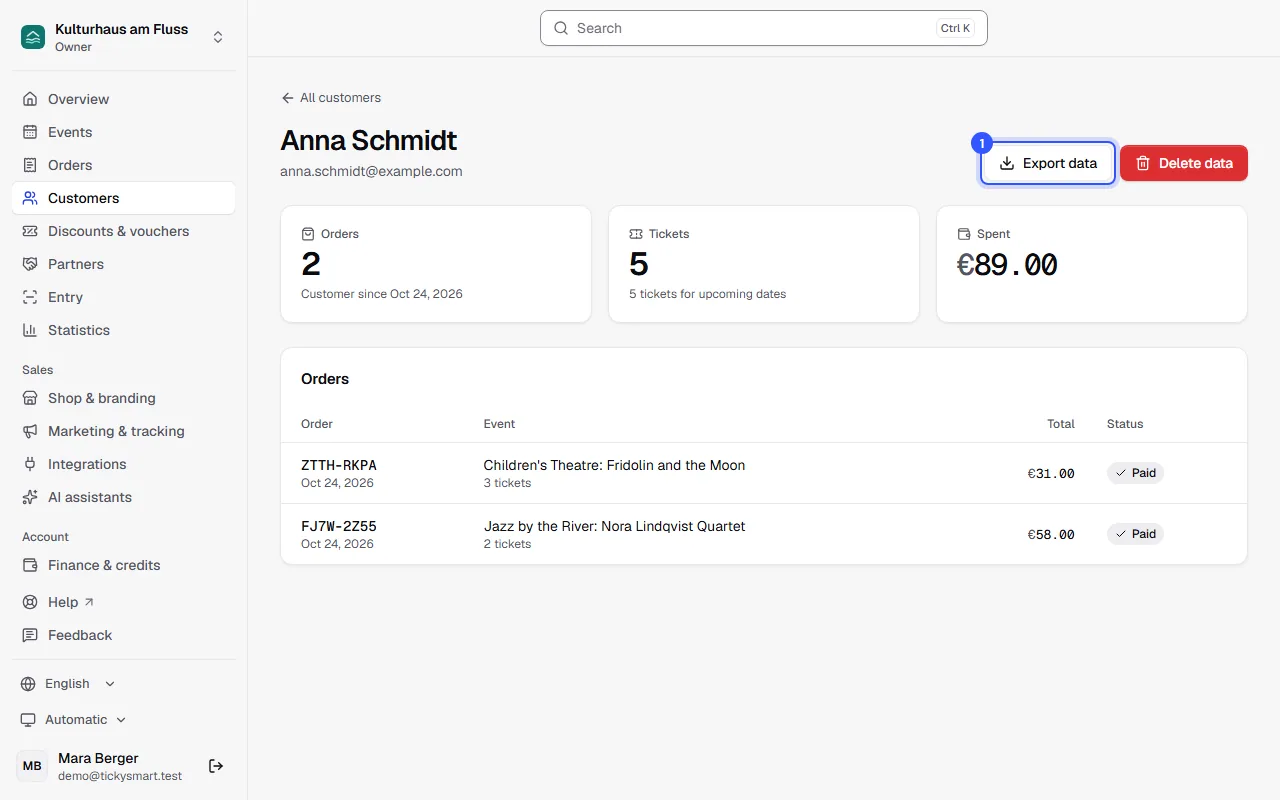Click the Anna Schmidt heading
Viewport: 1280px width, 800px height.
coord(369,140)
